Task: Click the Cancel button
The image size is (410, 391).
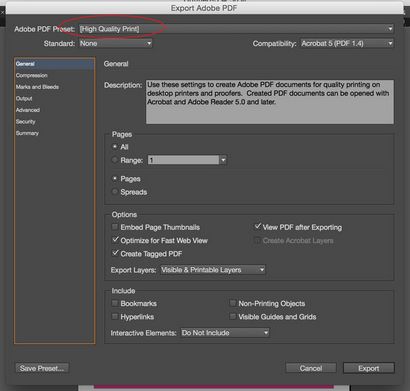Action: [x=311, y=368]
